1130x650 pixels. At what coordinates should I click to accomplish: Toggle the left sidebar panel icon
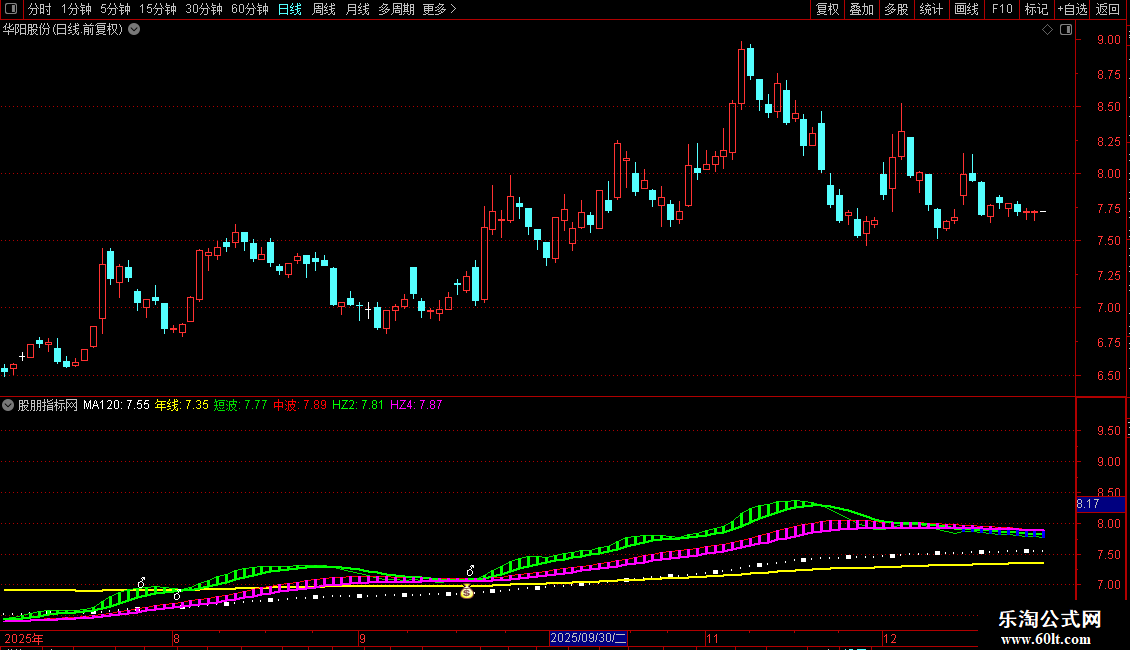tap(11, 9)
